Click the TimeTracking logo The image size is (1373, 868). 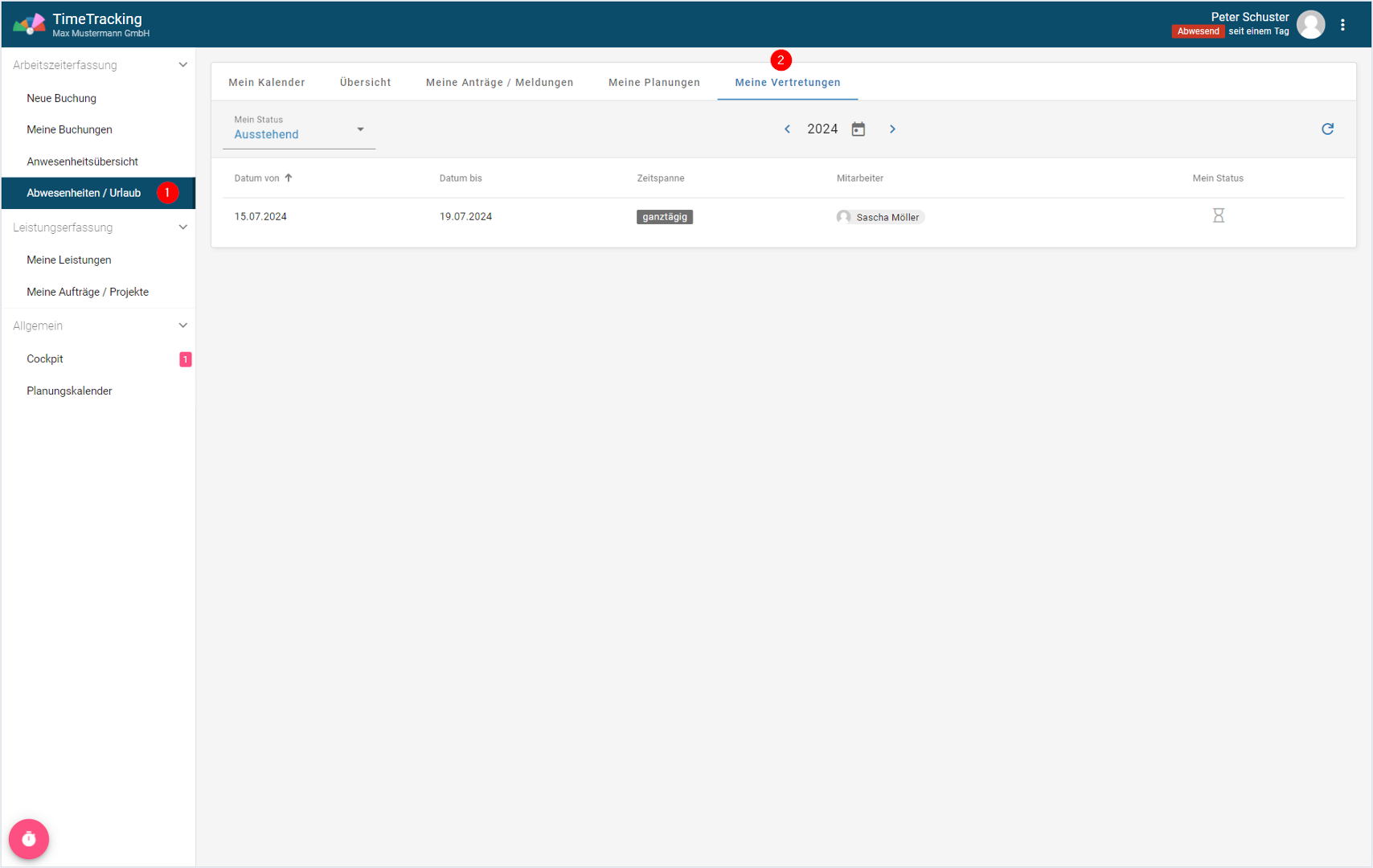29,25
